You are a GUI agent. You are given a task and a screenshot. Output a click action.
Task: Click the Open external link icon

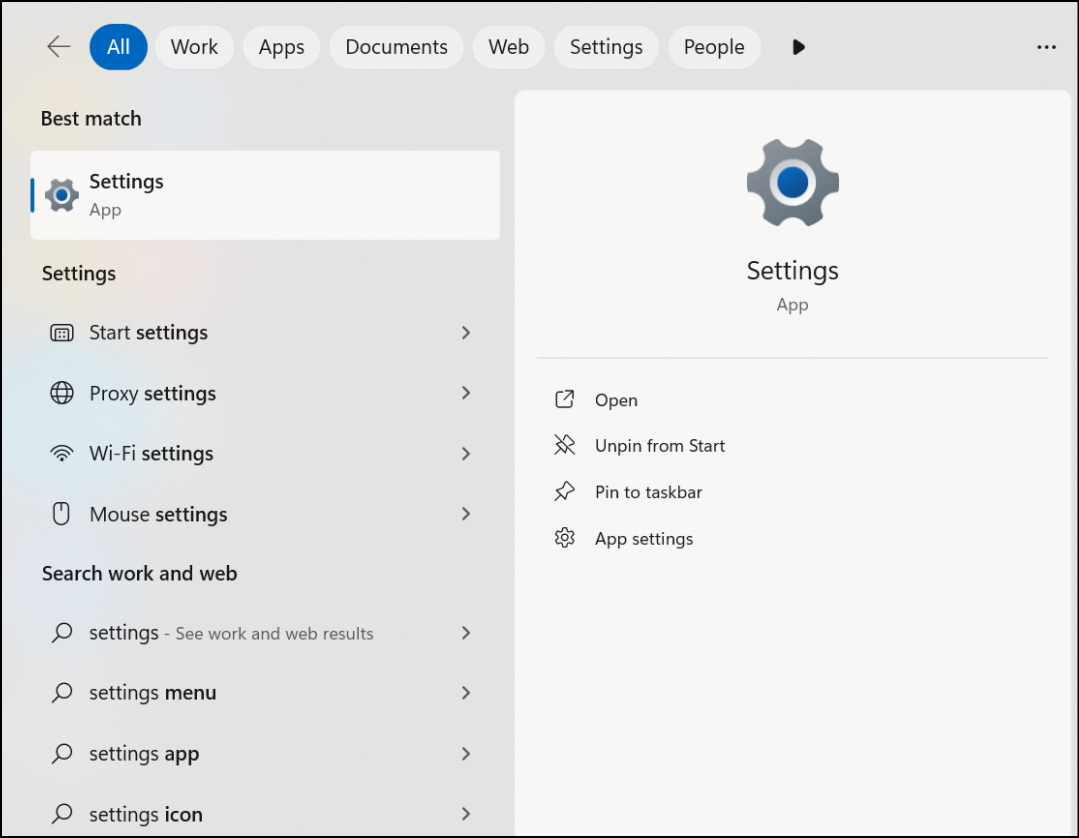pos(565,399)
